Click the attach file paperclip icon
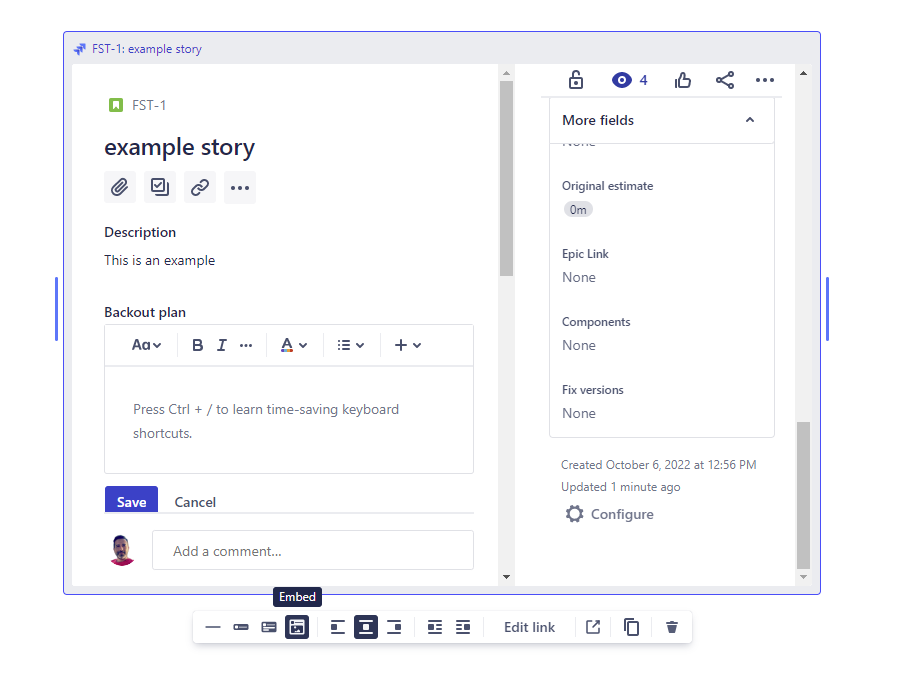 pos(119,187)
